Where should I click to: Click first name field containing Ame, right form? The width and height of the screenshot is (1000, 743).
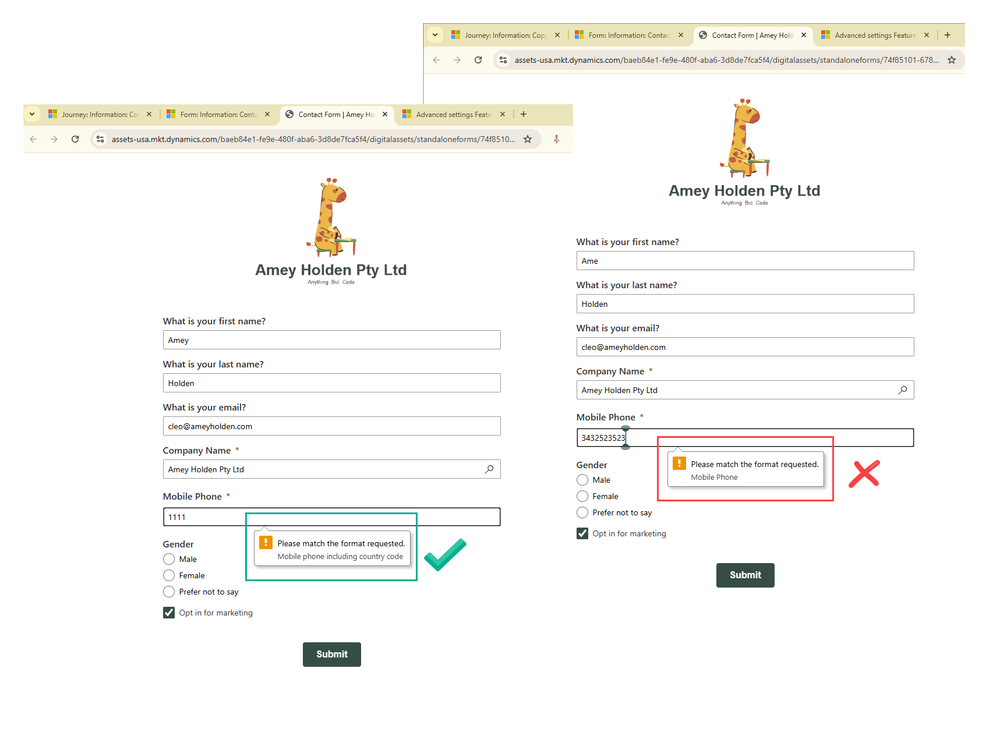point(745,261)
